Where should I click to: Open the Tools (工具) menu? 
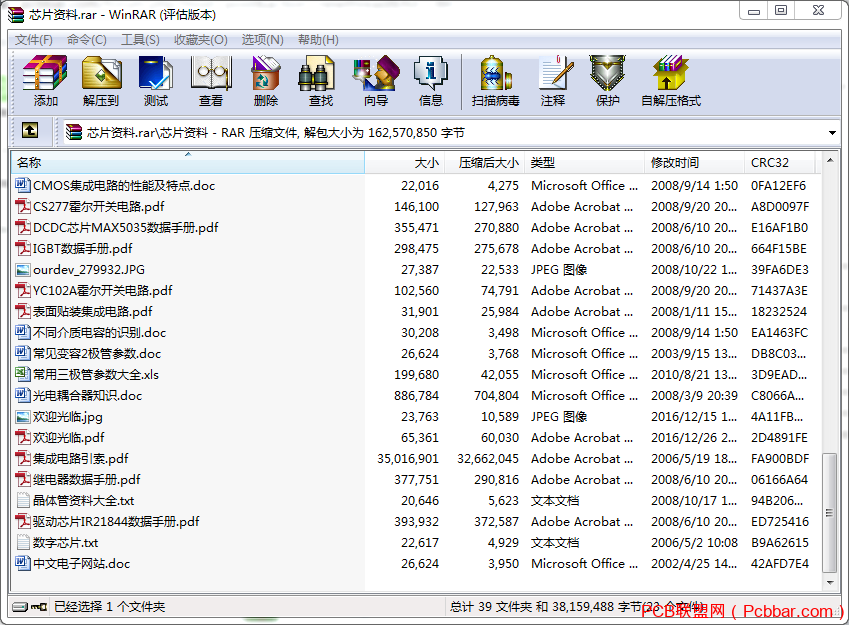[x=140, y=40]
